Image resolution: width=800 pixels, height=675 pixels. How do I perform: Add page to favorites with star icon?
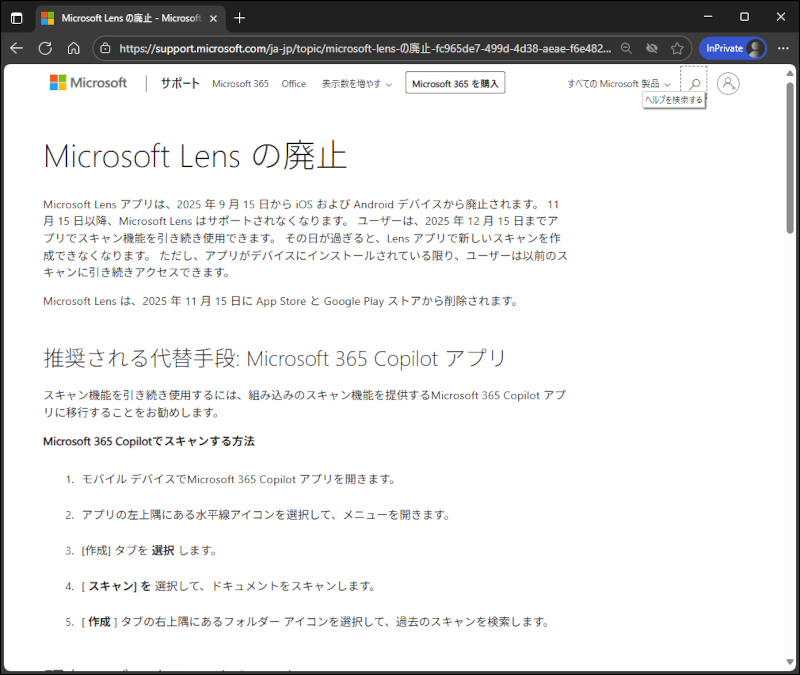tap(677, 48)
